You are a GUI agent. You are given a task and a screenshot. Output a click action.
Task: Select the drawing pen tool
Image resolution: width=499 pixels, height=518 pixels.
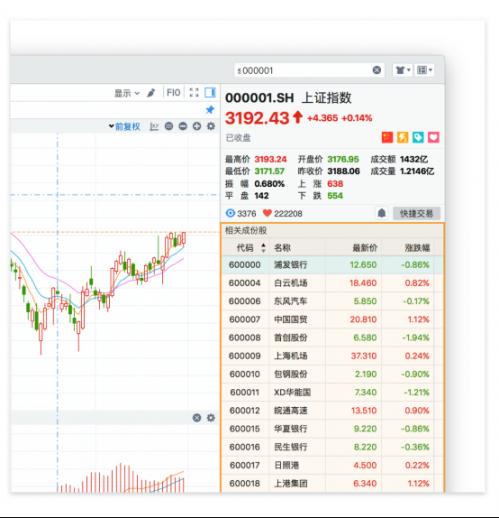[x=151, y=93]
